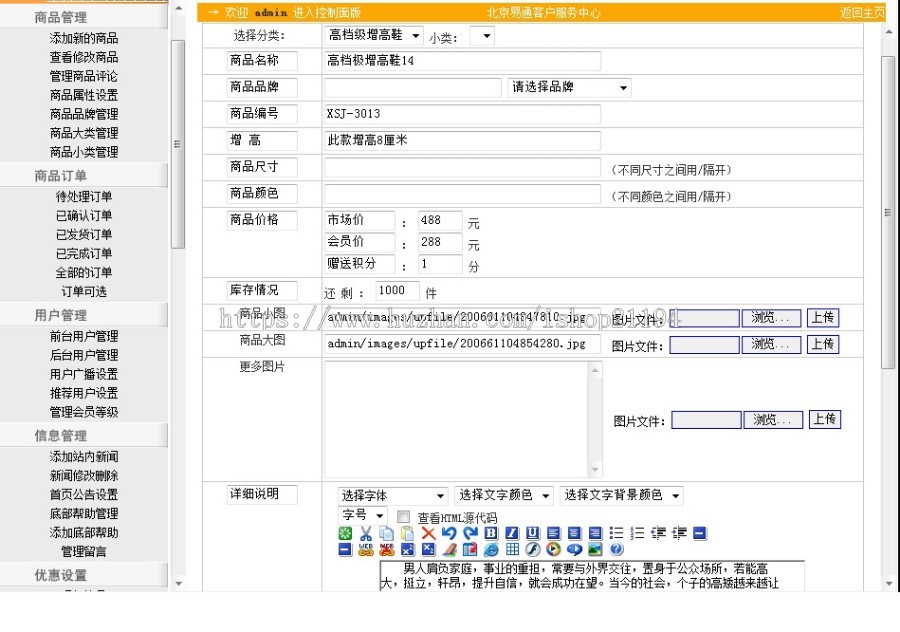Click the Undo icon in the editor toolbar
900x632 pixels.
point(449,533)
